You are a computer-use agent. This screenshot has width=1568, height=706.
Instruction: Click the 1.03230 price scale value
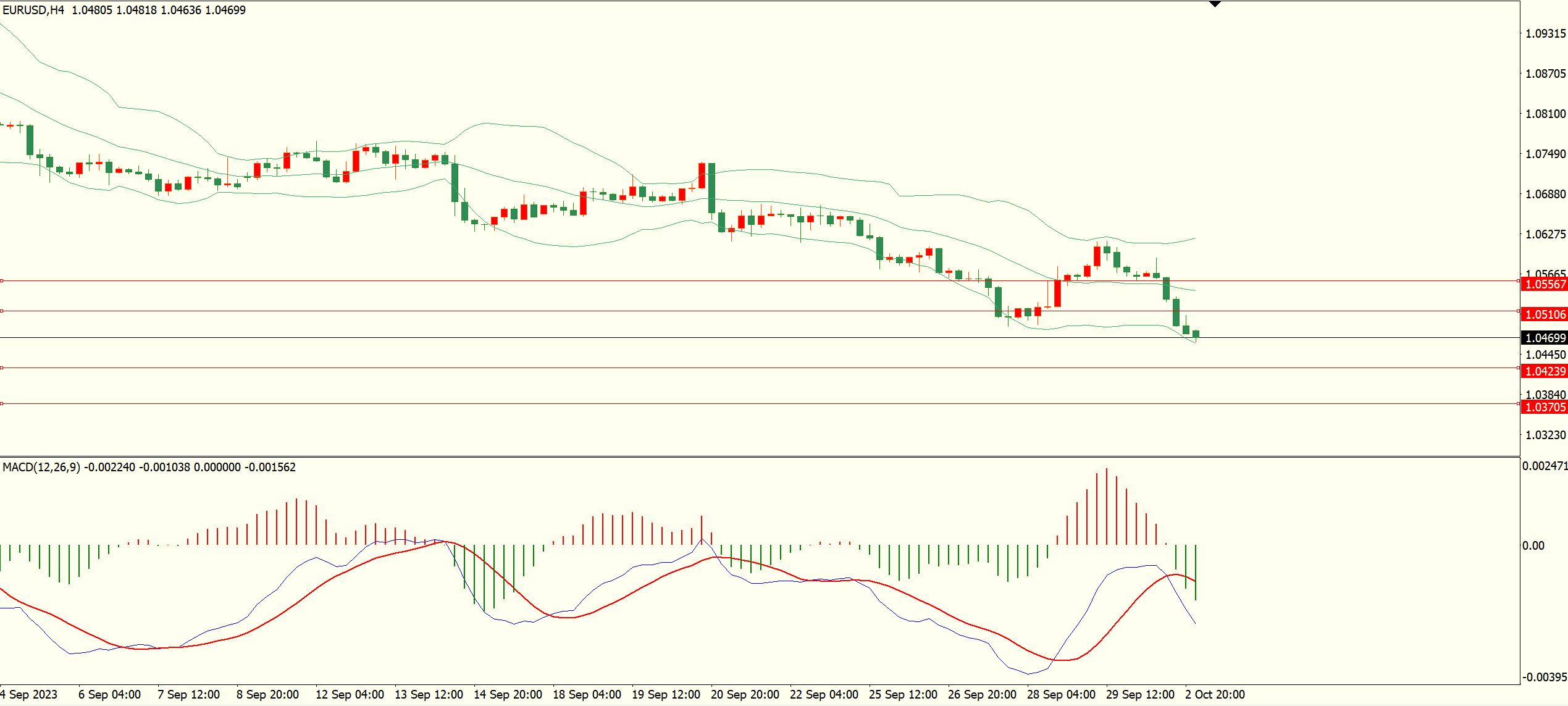(1546, 435)
